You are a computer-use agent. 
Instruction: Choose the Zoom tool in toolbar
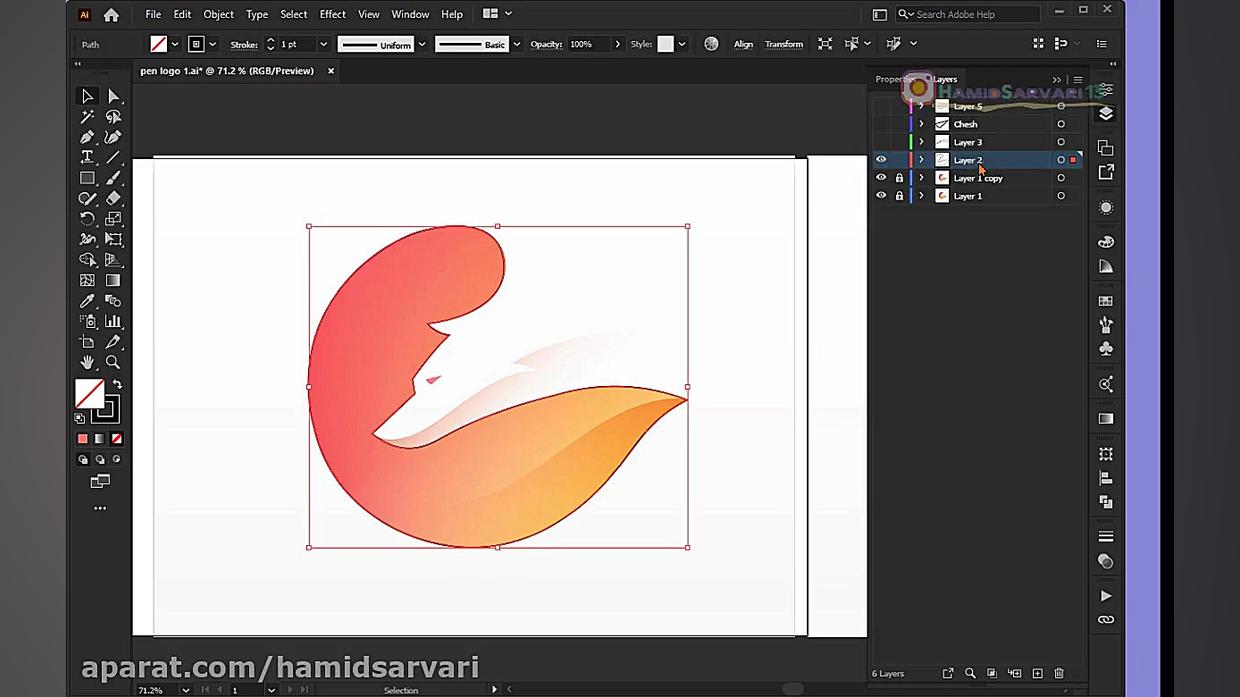tap(113, 362)
